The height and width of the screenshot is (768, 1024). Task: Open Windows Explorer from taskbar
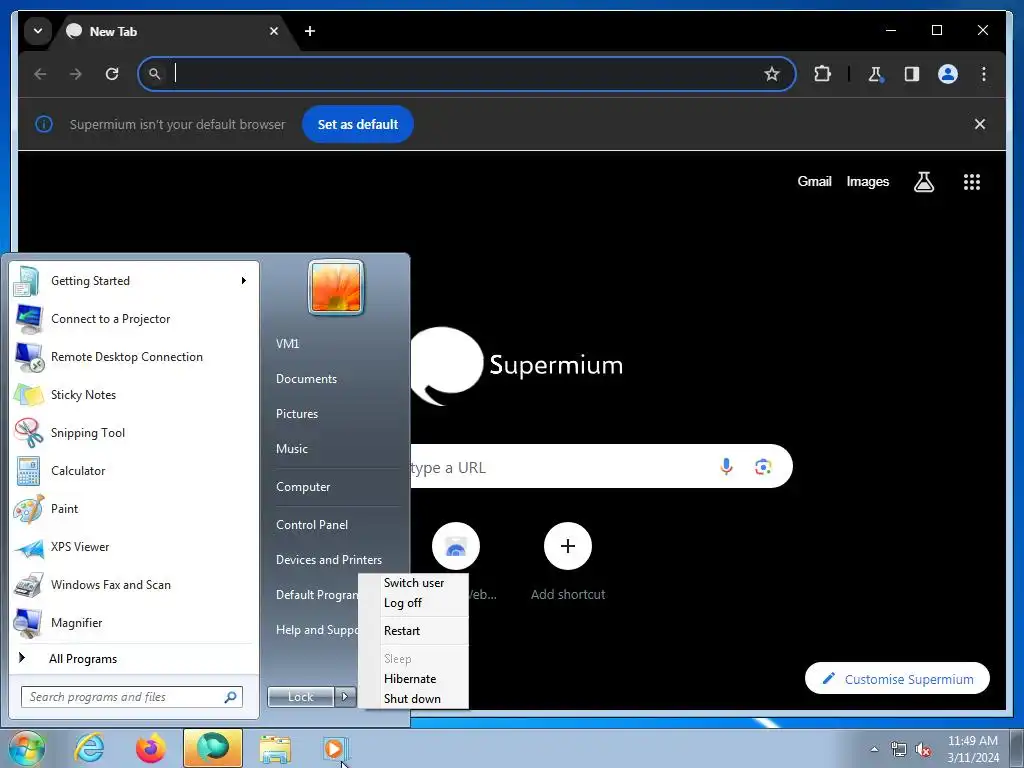[275, 748]
